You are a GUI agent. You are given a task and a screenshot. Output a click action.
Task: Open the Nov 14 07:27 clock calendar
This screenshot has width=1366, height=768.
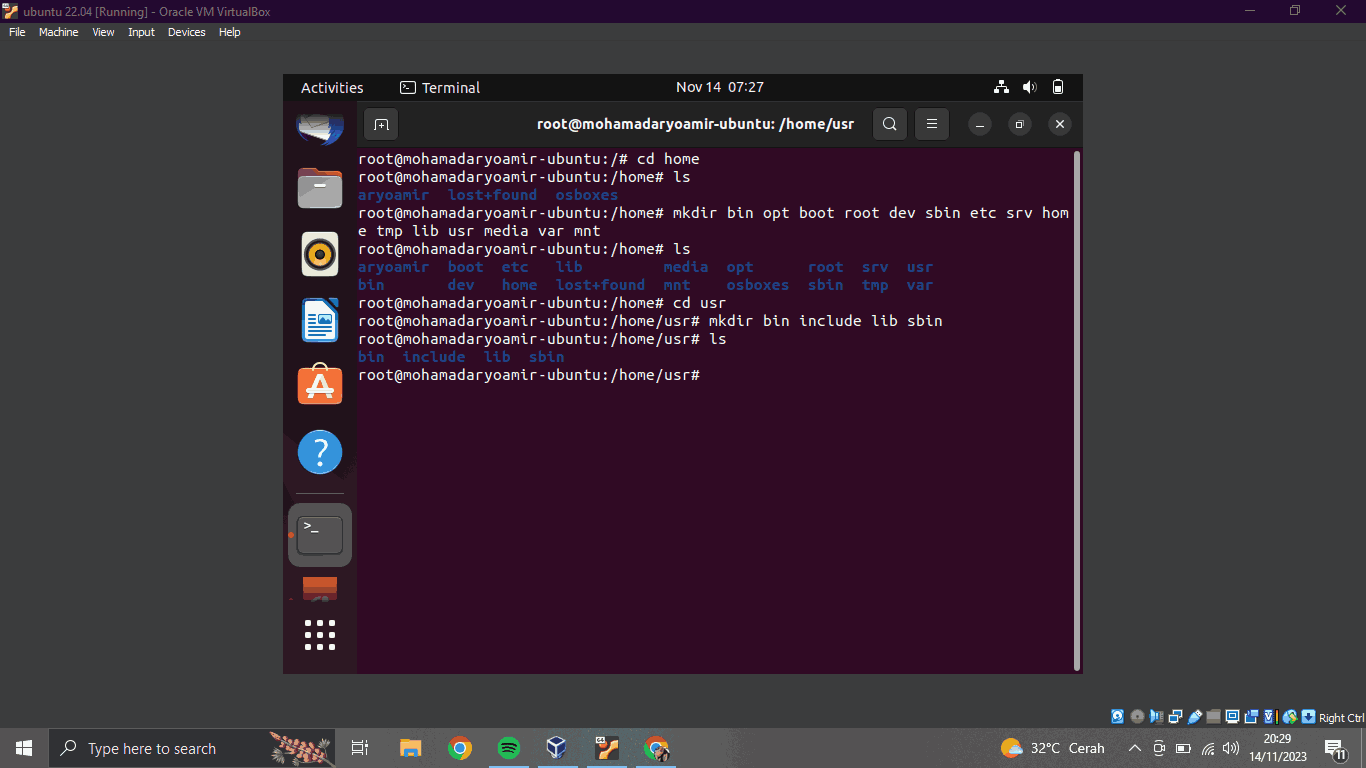720,87
